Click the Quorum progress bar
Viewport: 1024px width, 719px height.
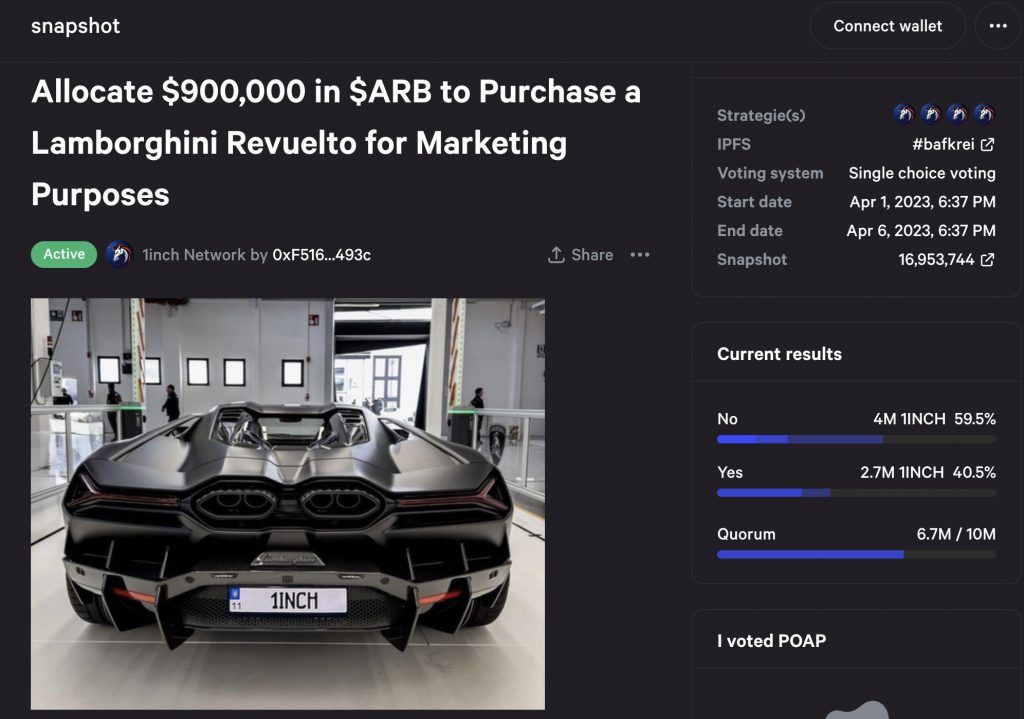click(x=856, y=554)
